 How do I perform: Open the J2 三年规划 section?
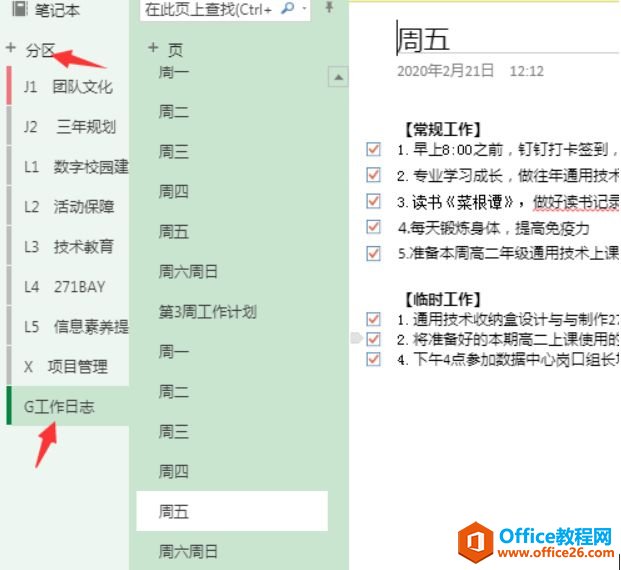69,127
